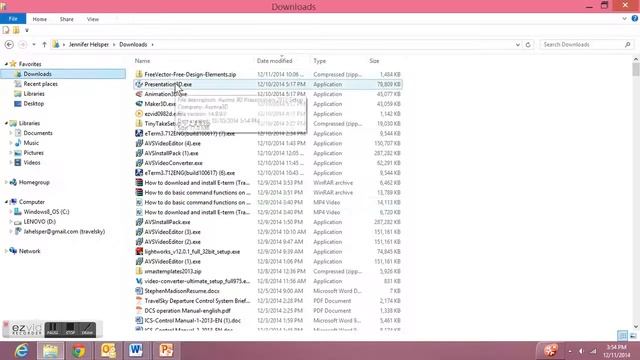Stop the ezvid recording

70,329
